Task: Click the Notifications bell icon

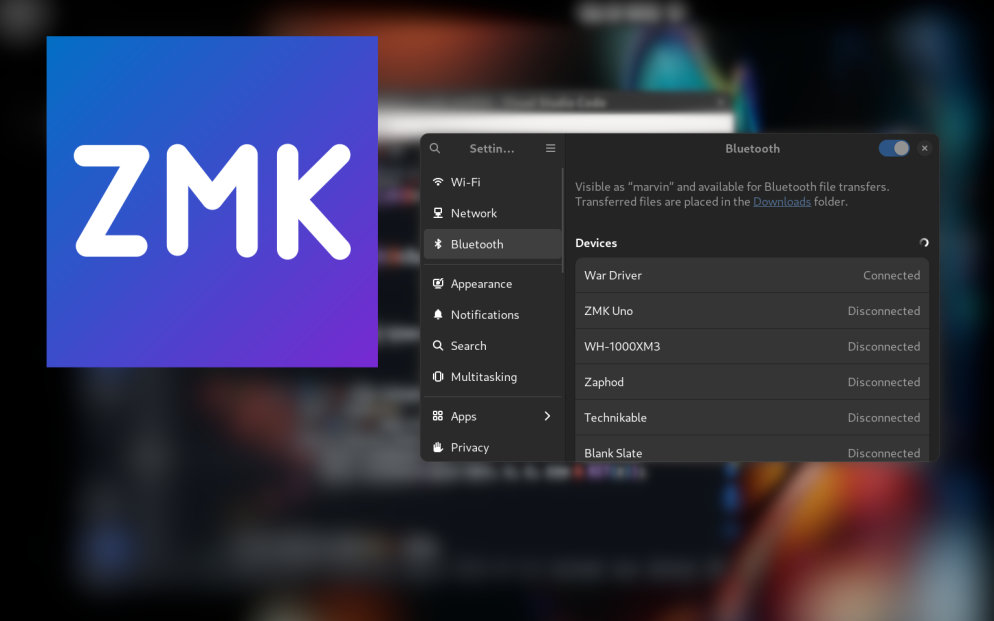Action: (438, 315)
